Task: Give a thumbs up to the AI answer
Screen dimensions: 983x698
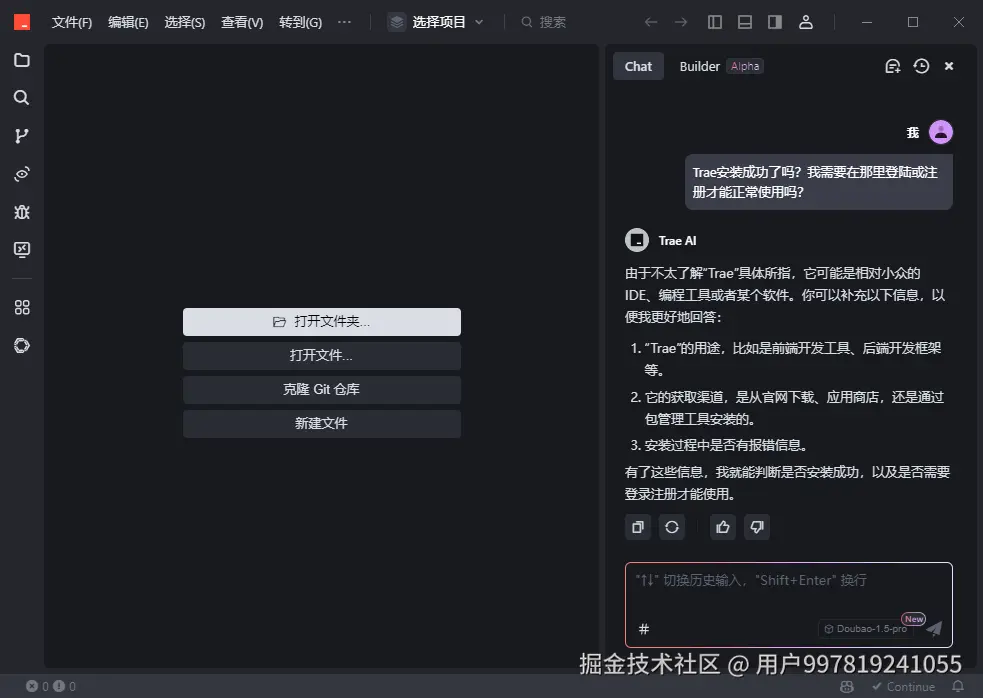Action: 722,527
